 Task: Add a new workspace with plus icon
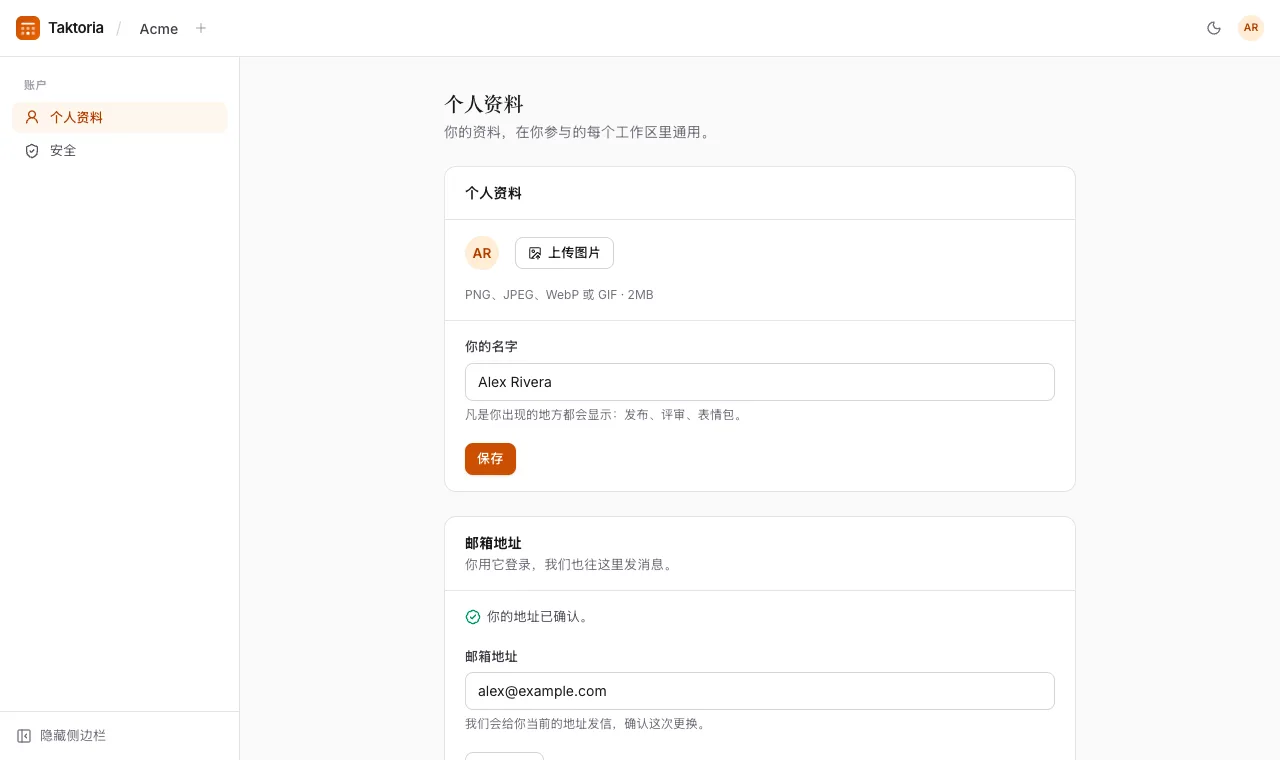(201, 28)
